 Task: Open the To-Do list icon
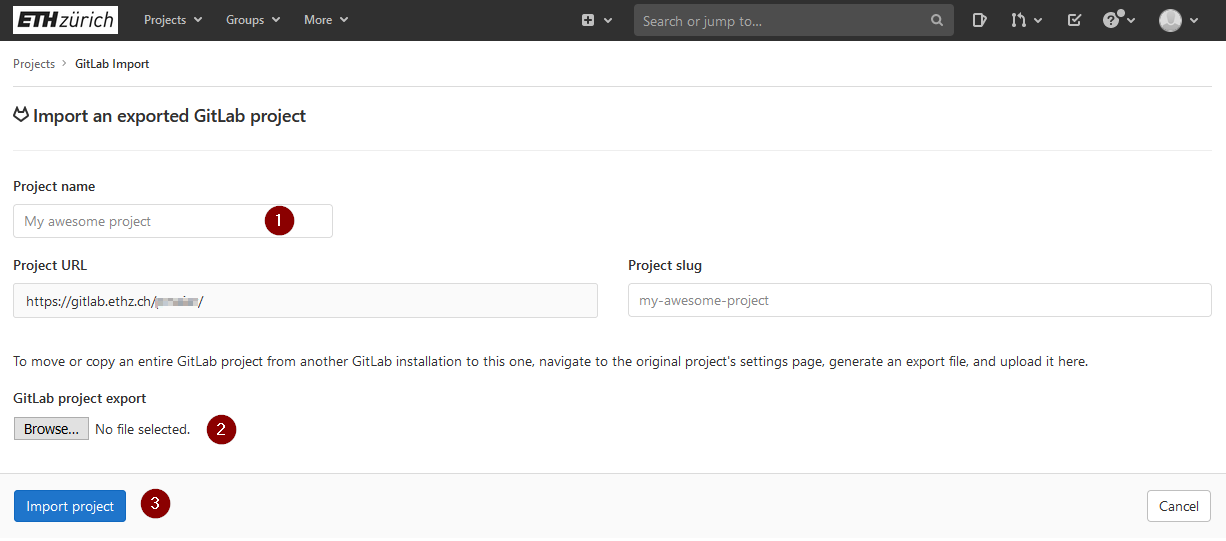point(1074,20)
